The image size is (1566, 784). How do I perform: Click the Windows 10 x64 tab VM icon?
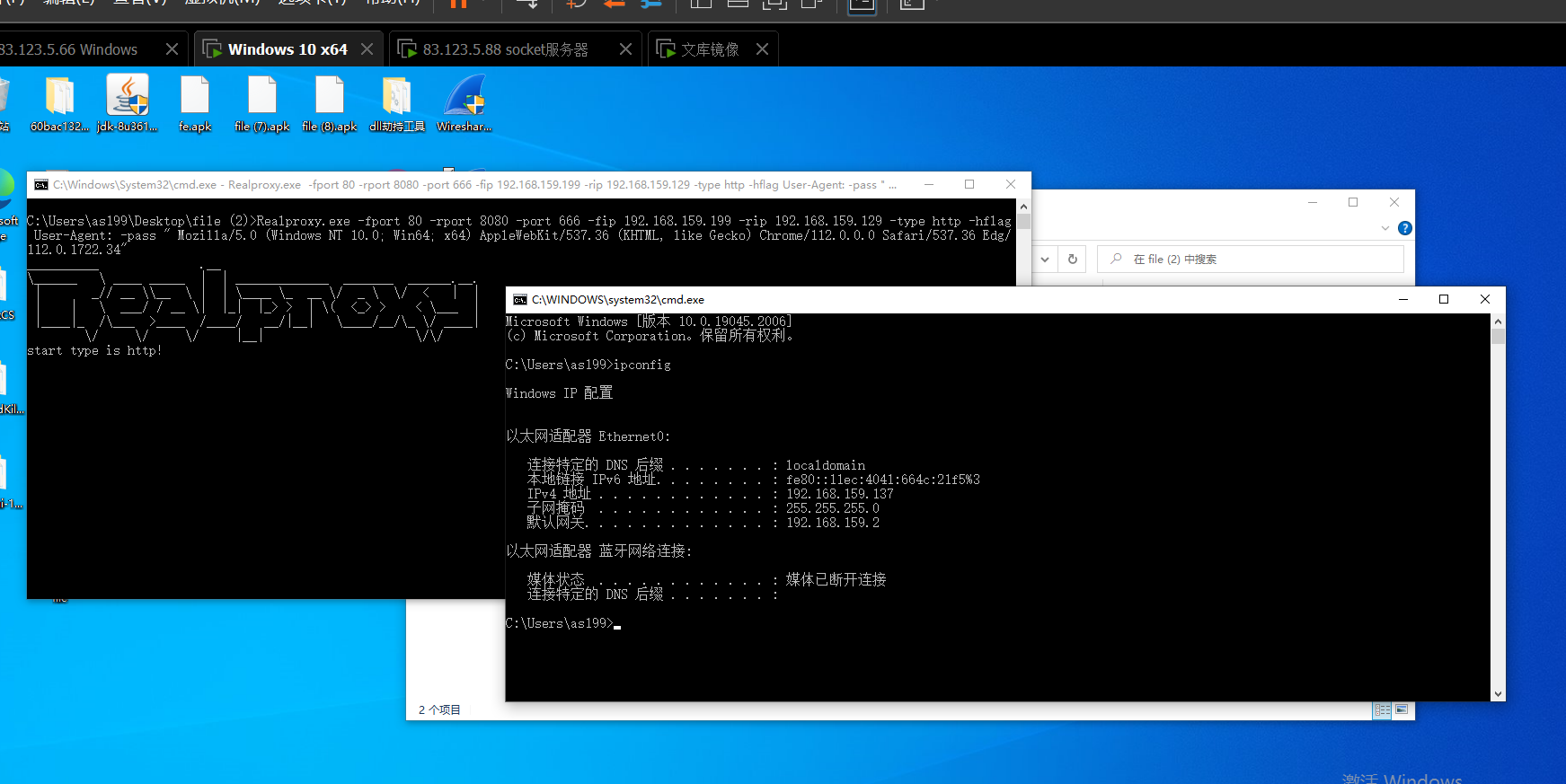pyautogui.click(x=212, y=48)
